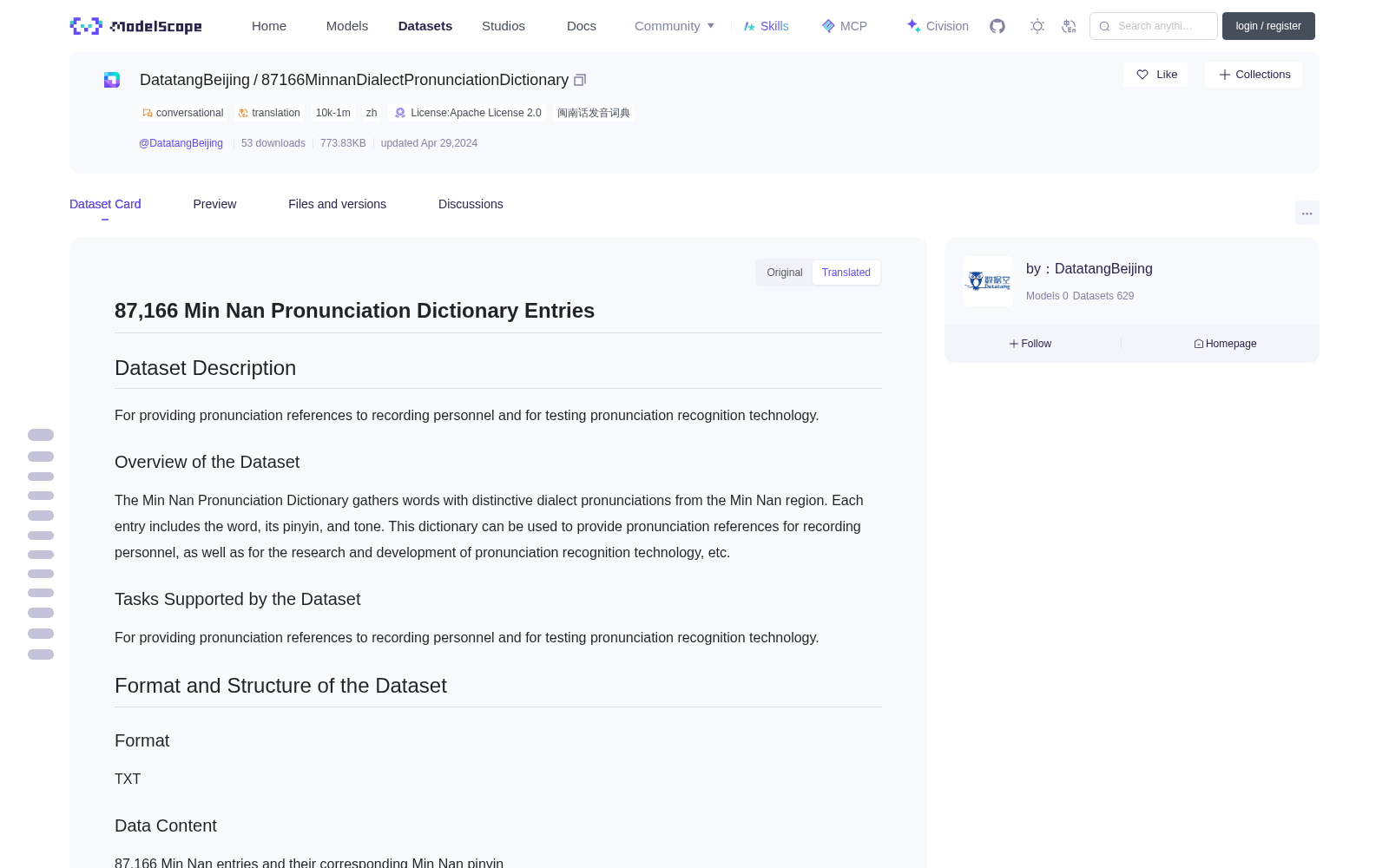
Task: Open the Civision link text
Action: coord(947,26)
